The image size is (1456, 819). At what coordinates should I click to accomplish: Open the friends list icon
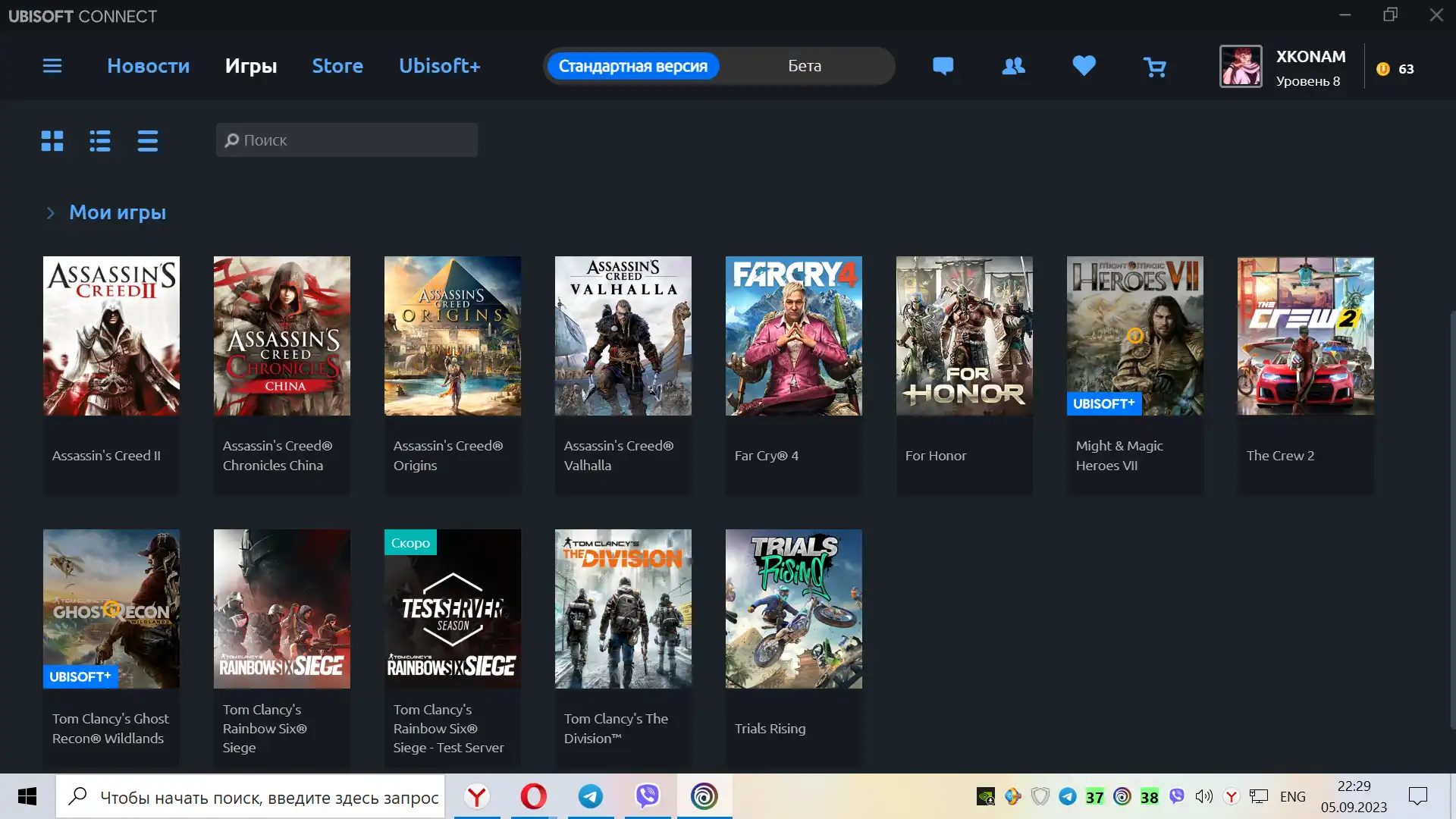click(1013, 66)
